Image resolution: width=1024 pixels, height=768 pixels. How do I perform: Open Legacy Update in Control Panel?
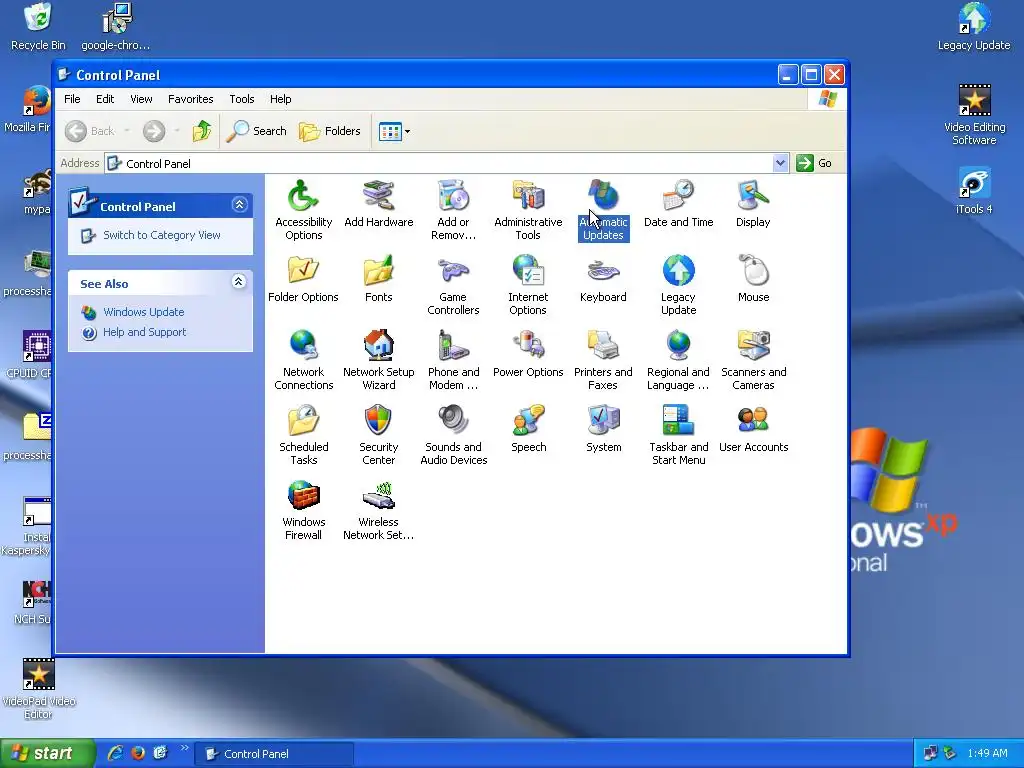(x=678, y=285)
